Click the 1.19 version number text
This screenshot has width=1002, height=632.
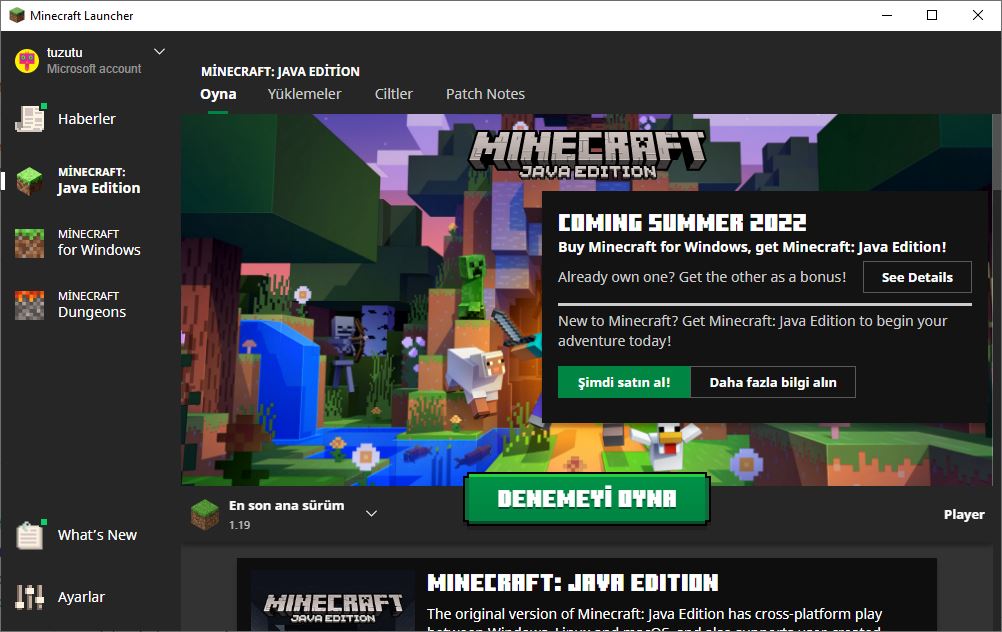click(240, 525)
